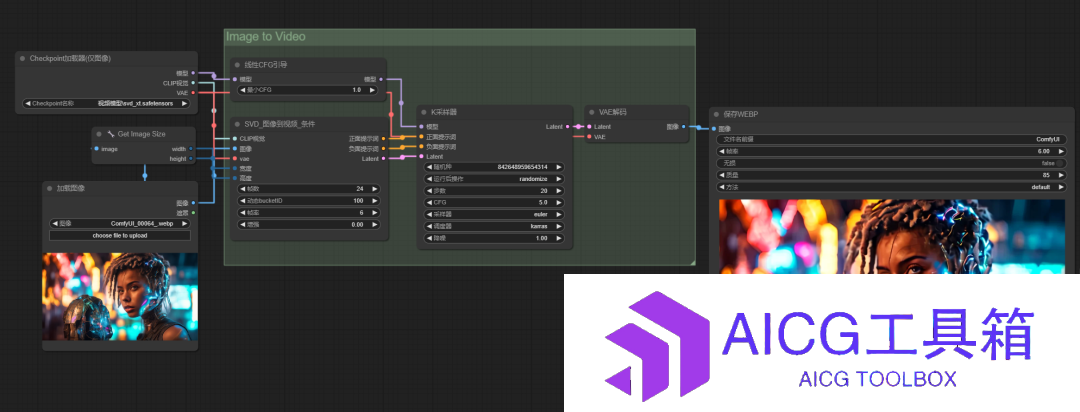Image resolution: width=1080 pixels, height=412 pixels.
Task: Click choose file to upload button
Action: (x=120, y=236)
